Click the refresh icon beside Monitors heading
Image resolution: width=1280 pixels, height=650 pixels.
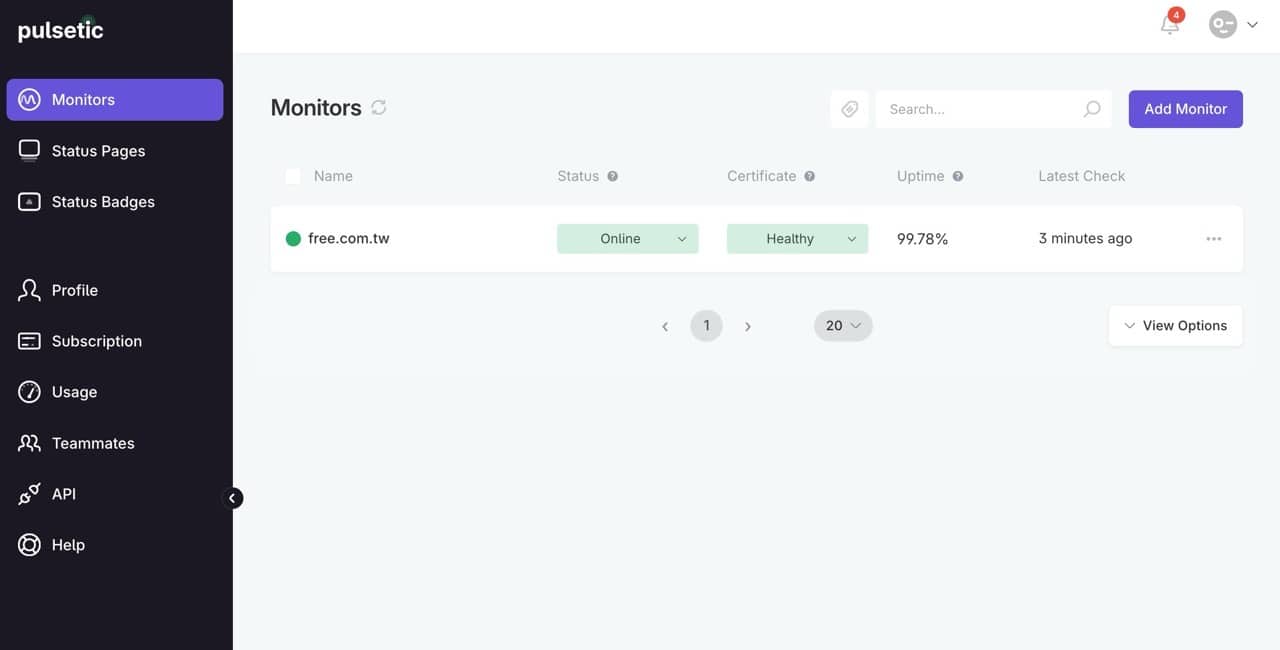pyautogui.click(x=379, y=108)
